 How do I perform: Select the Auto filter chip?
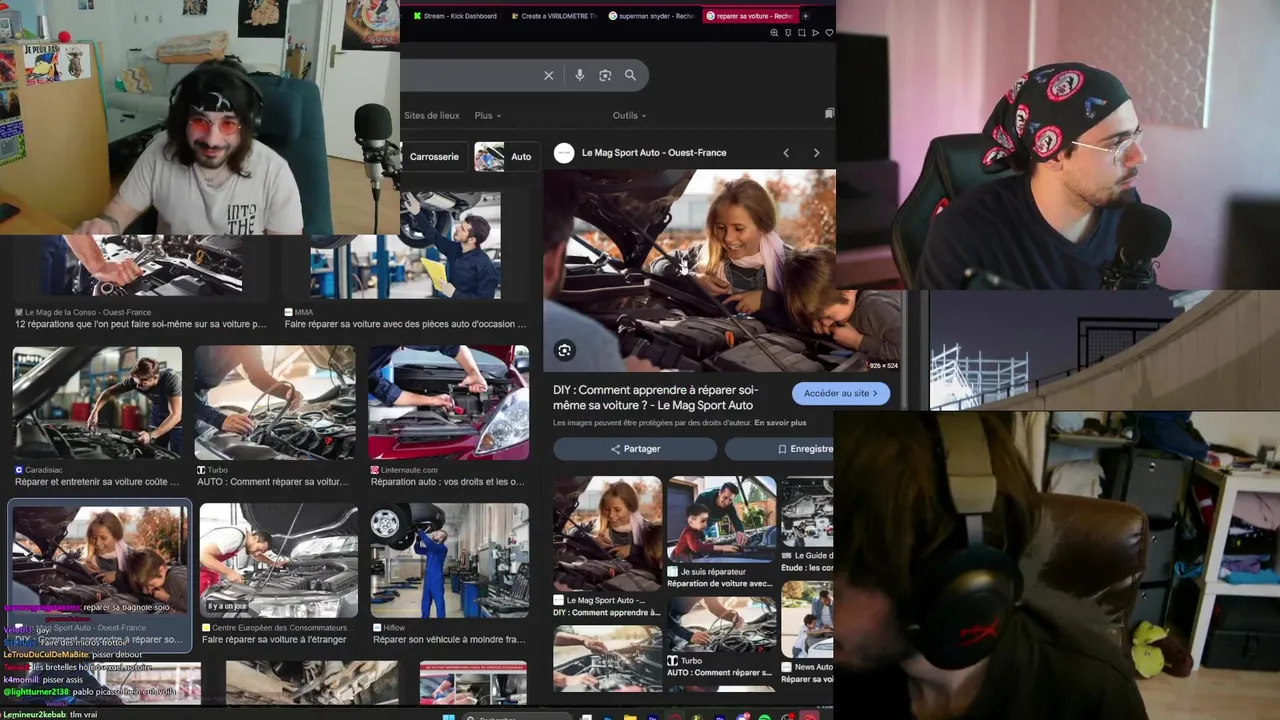tap(505, 157)
